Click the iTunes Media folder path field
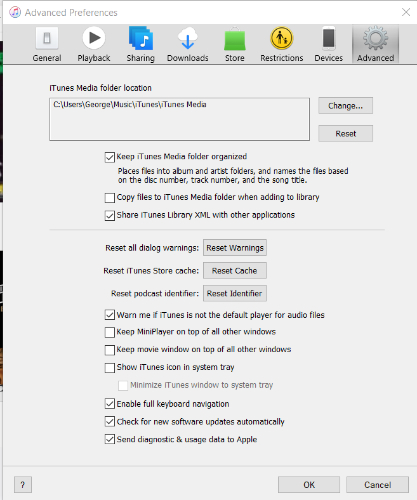The image size is (417, 500). [179, 119]
